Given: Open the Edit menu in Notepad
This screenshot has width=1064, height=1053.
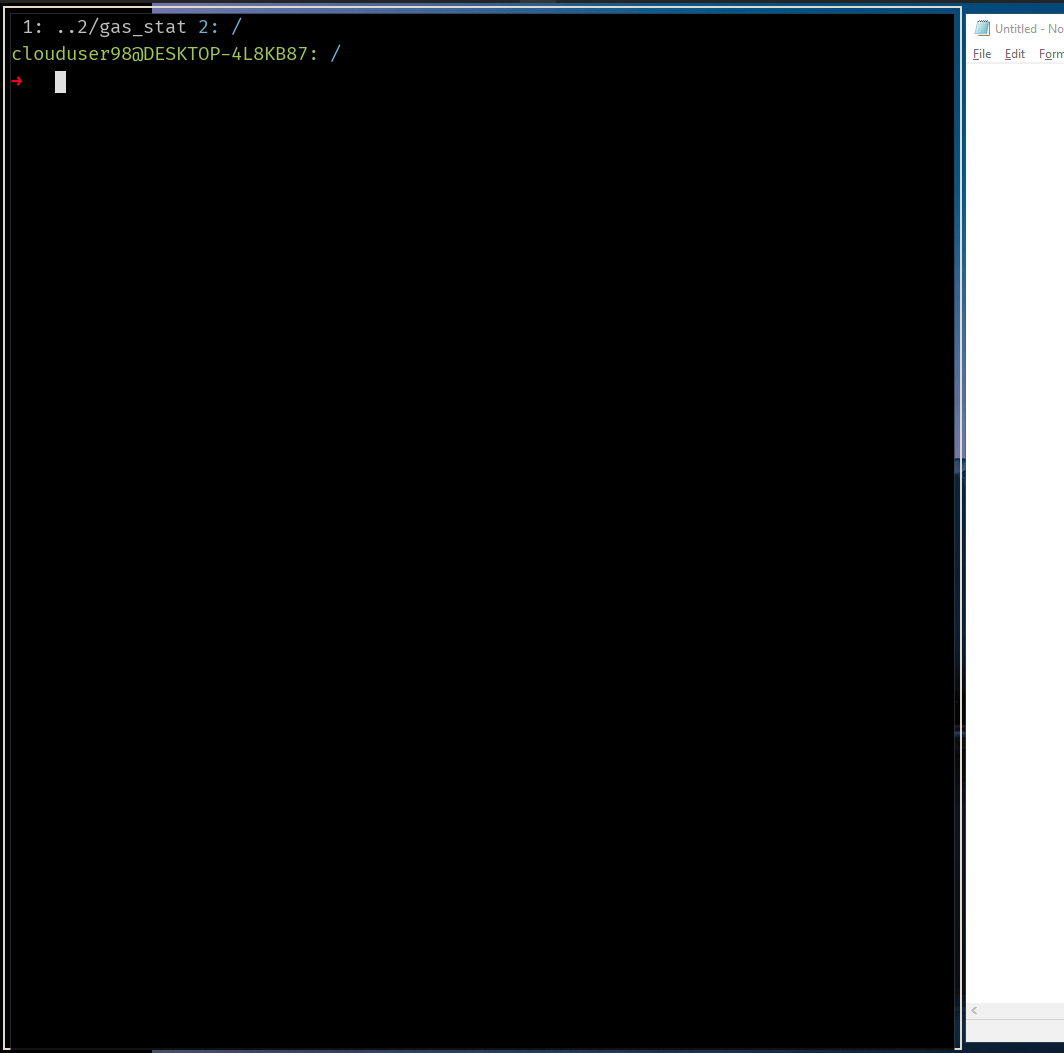Looking at the screenshot, I should (1014, 54).
